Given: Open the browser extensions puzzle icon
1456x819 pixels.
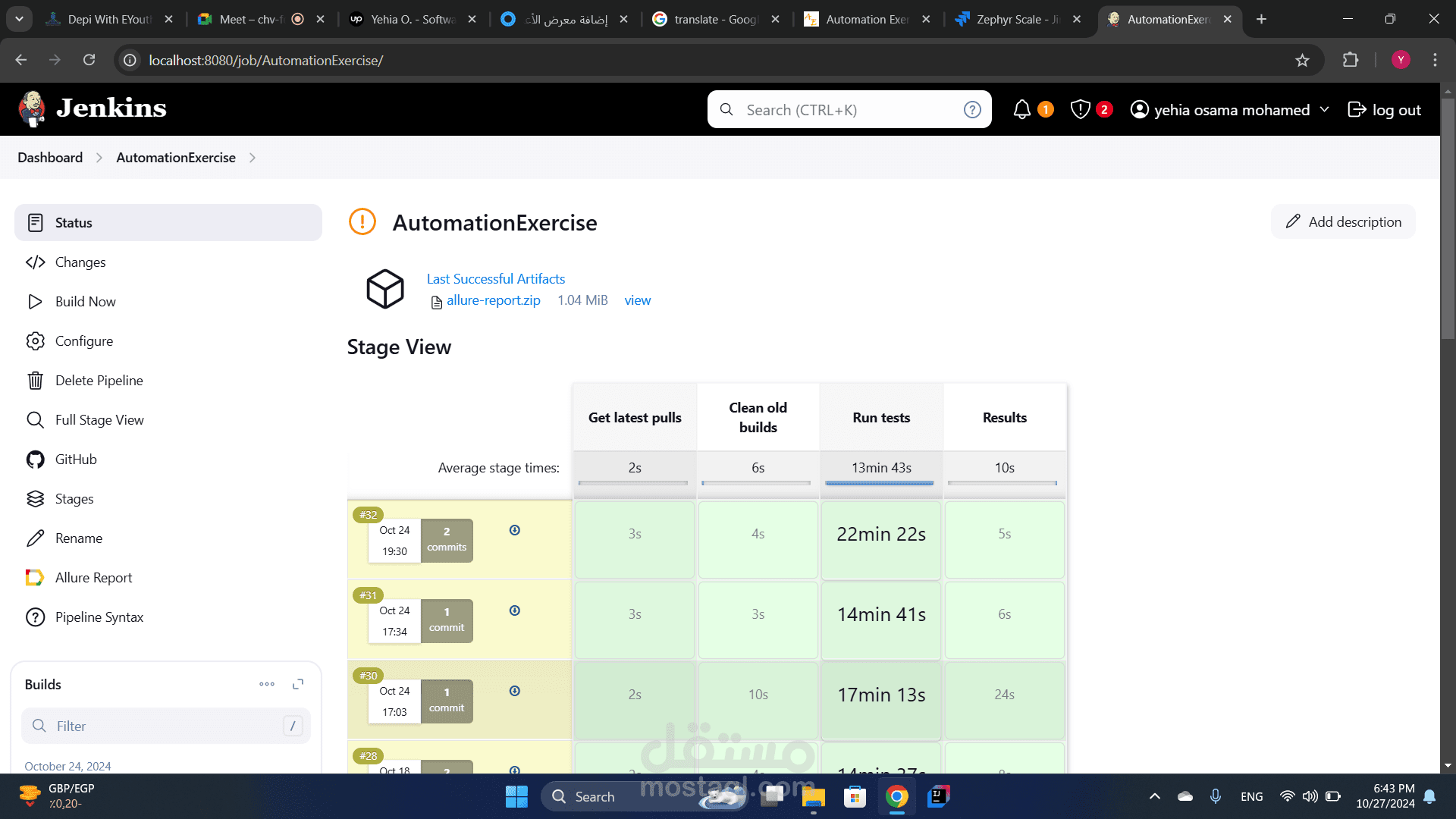Looking at the screenshot, I should pos(1350,60).
